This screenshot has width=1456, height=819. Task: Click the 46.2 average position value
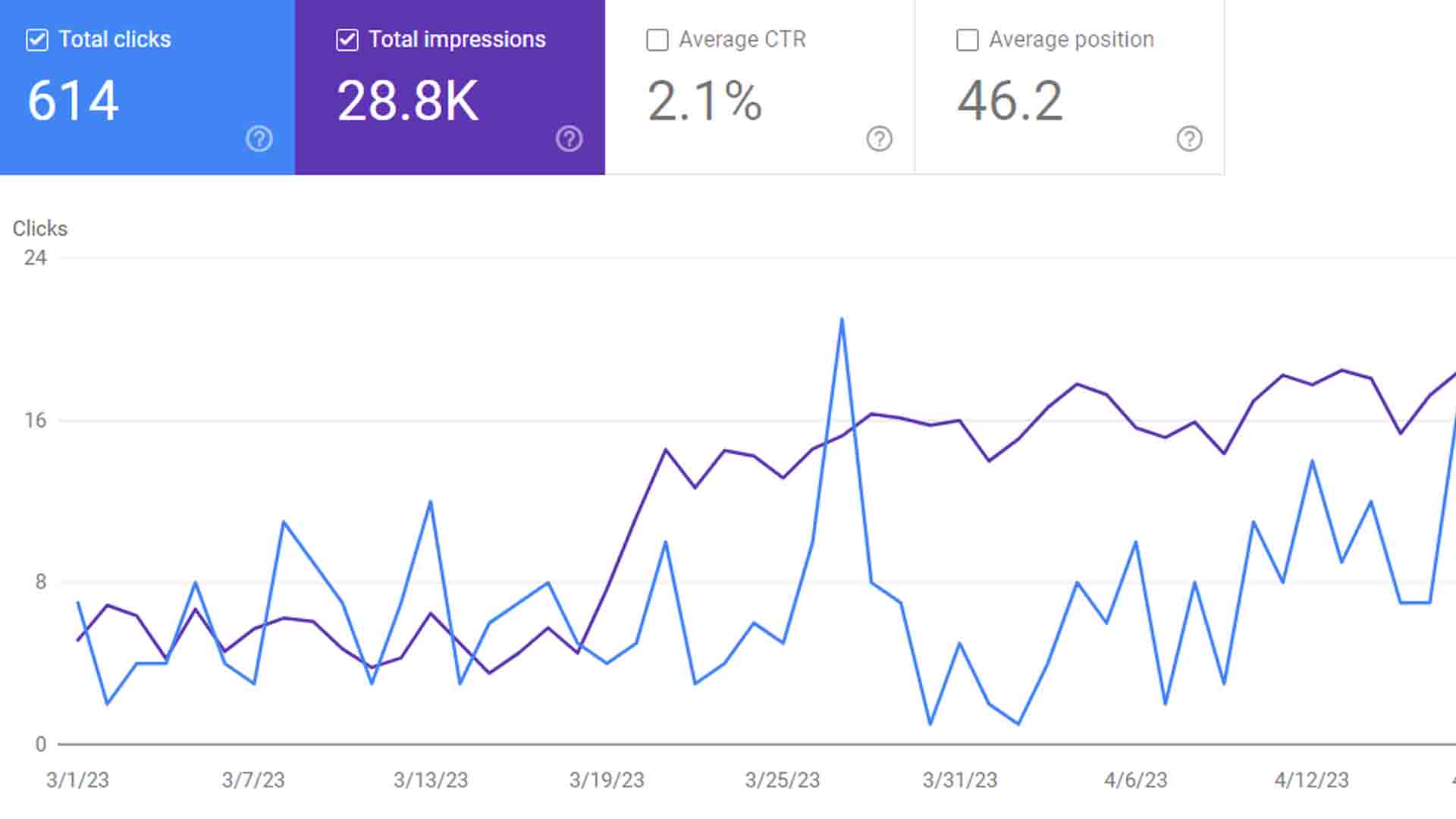click(1010, 101)
